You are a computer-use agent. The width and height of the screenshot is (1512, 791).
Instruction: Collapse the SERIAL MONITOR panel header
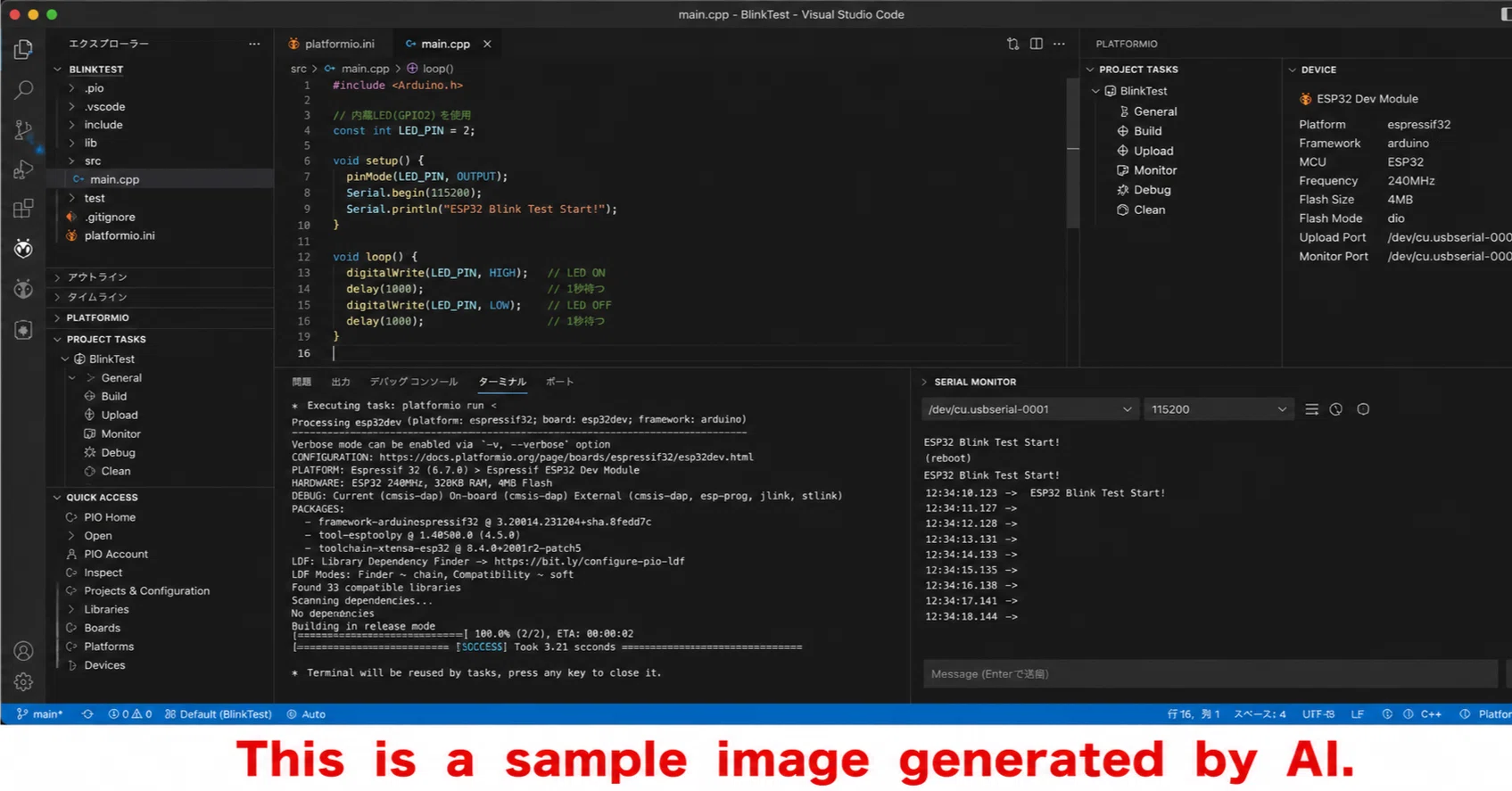click(x=974, y=382)
